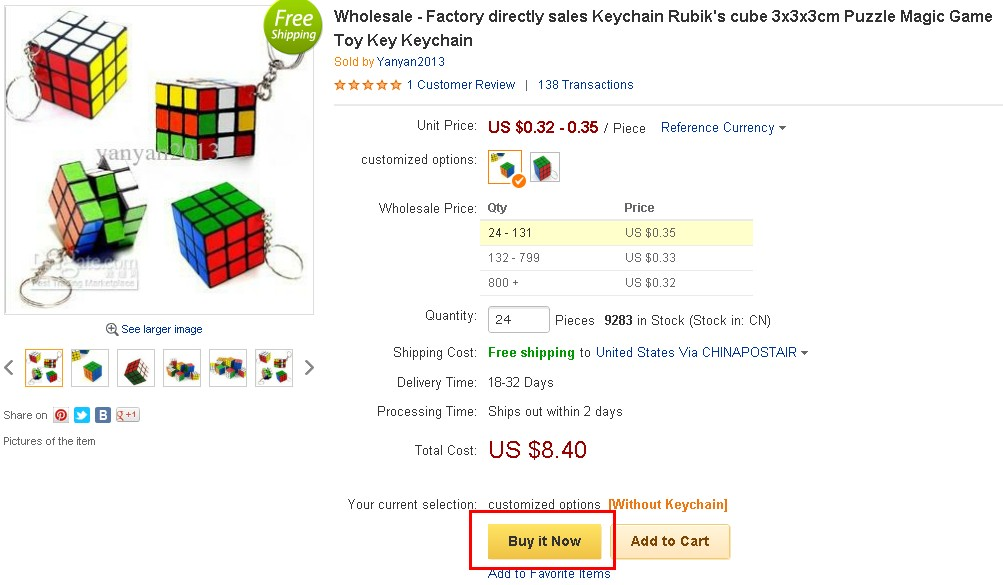Go to previous thumbnails with left arrow
The image size is (1003, 585).
click(9, 368)
